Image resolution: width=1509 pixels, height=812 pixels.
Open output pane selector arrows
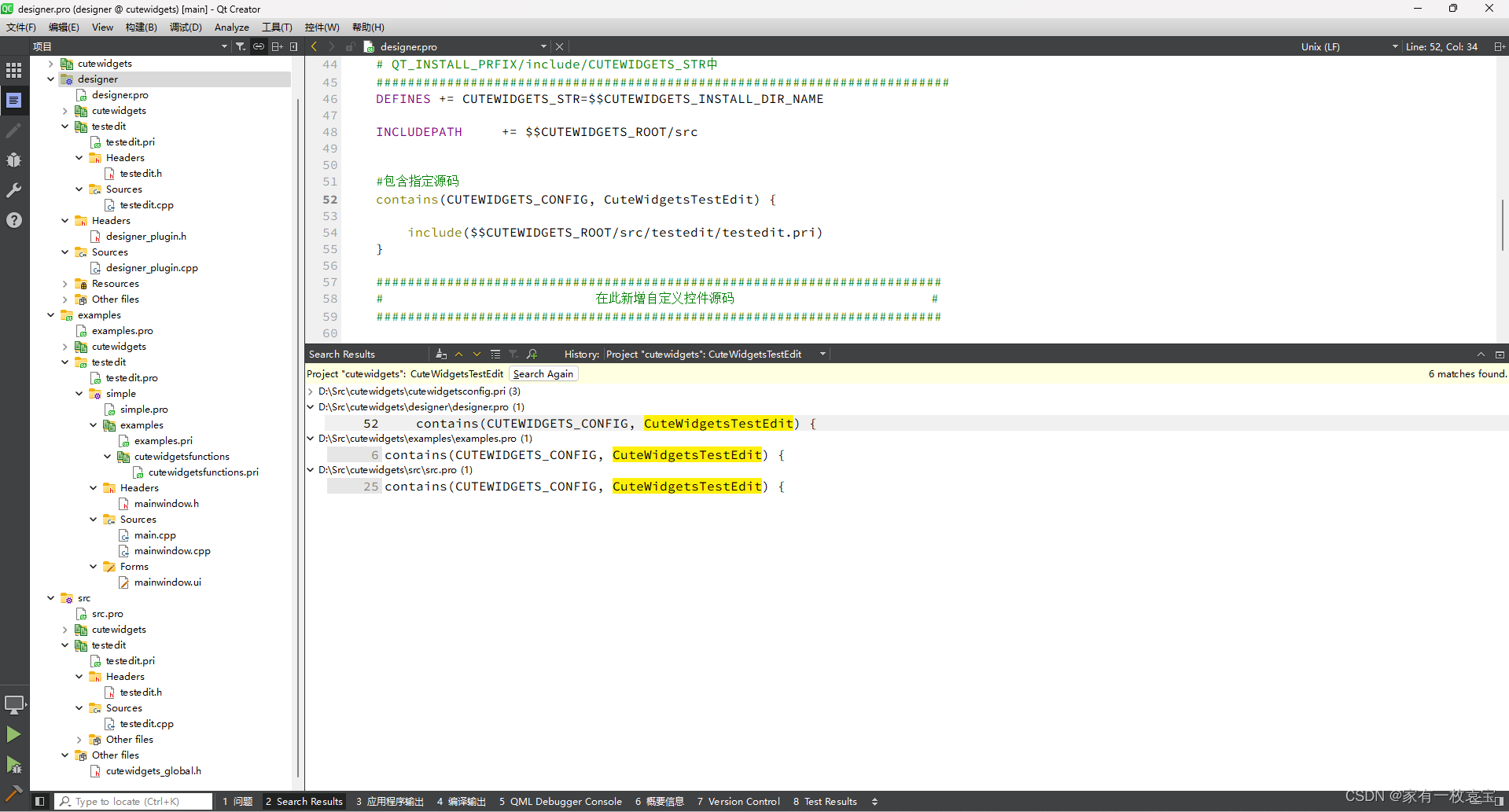874,801
